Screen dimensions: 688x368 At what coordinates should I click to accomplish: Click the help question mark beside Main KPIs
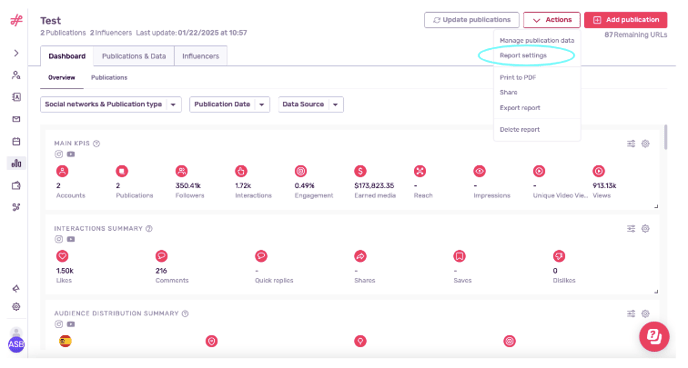(97, 143)
